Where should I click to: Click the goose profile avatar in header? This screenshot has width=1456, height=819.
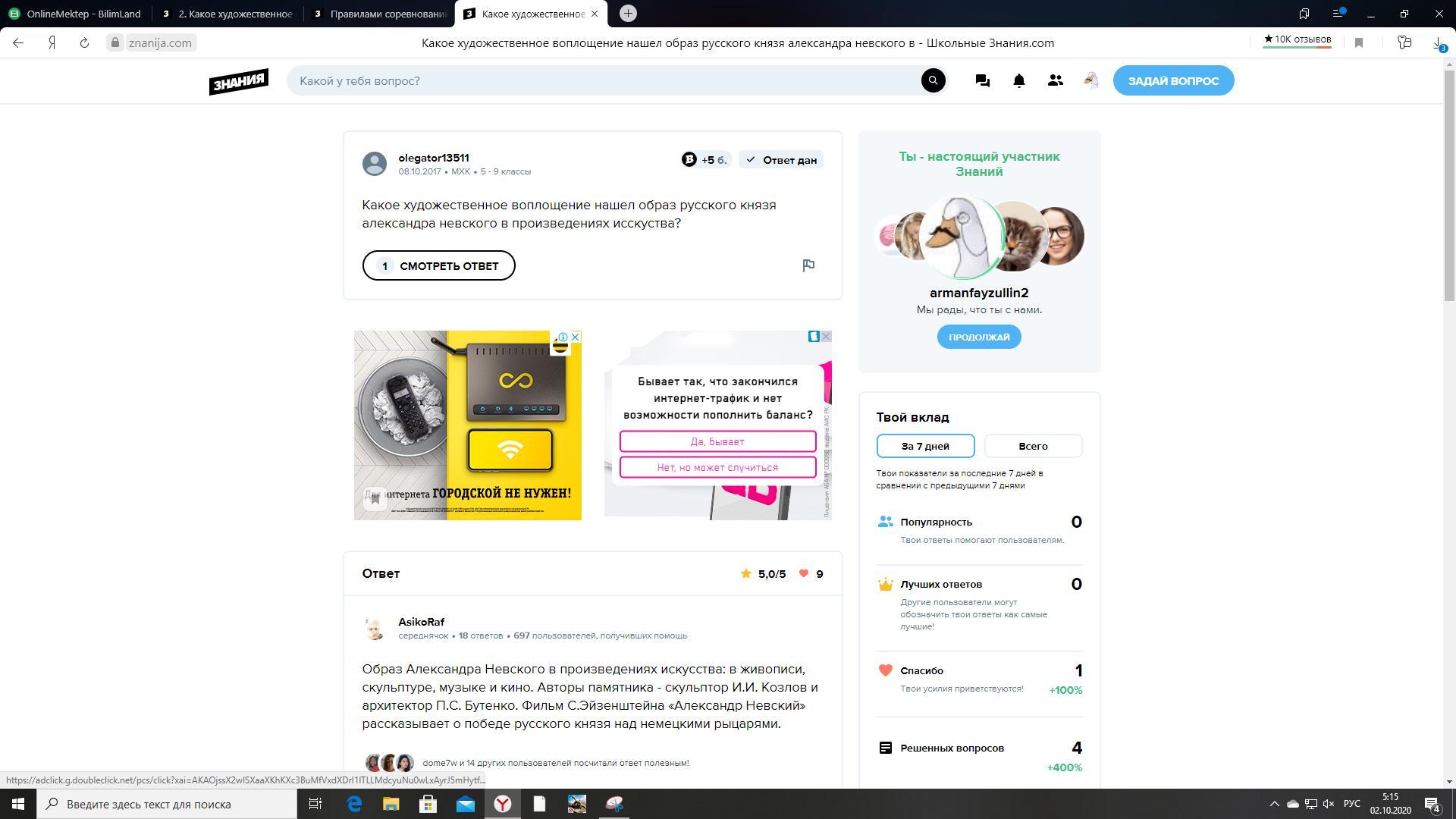tap(1090, 80)
